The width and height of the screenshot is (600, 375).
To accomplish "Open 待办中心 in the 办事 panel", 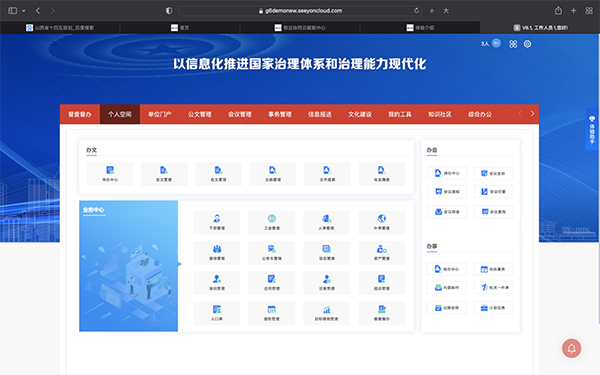I will 447,269.
